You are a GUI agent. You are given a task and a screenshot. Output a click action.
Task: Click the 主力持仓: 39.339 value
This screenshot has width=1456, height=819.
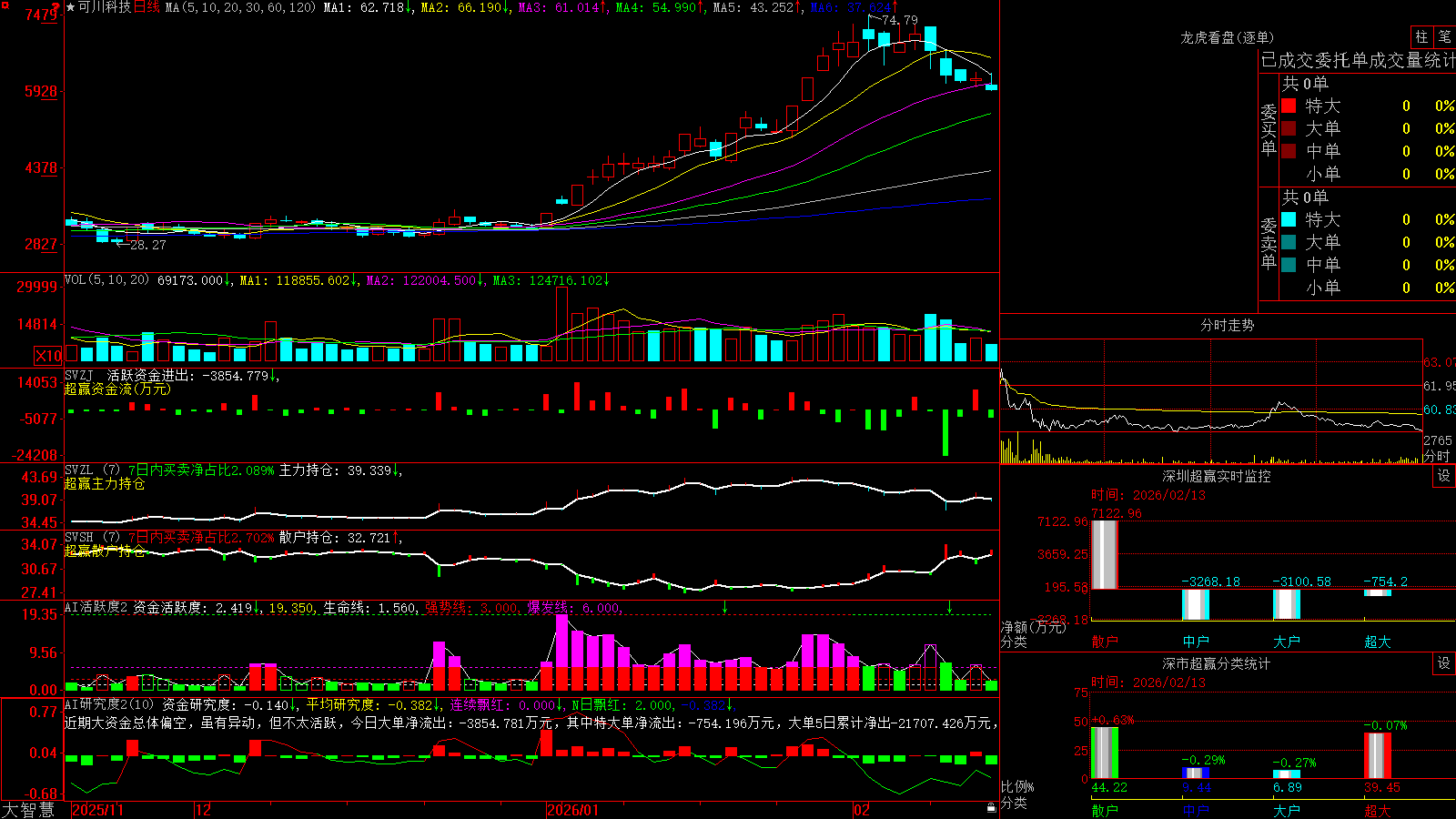pyautogui.click(x=335, y=470)
